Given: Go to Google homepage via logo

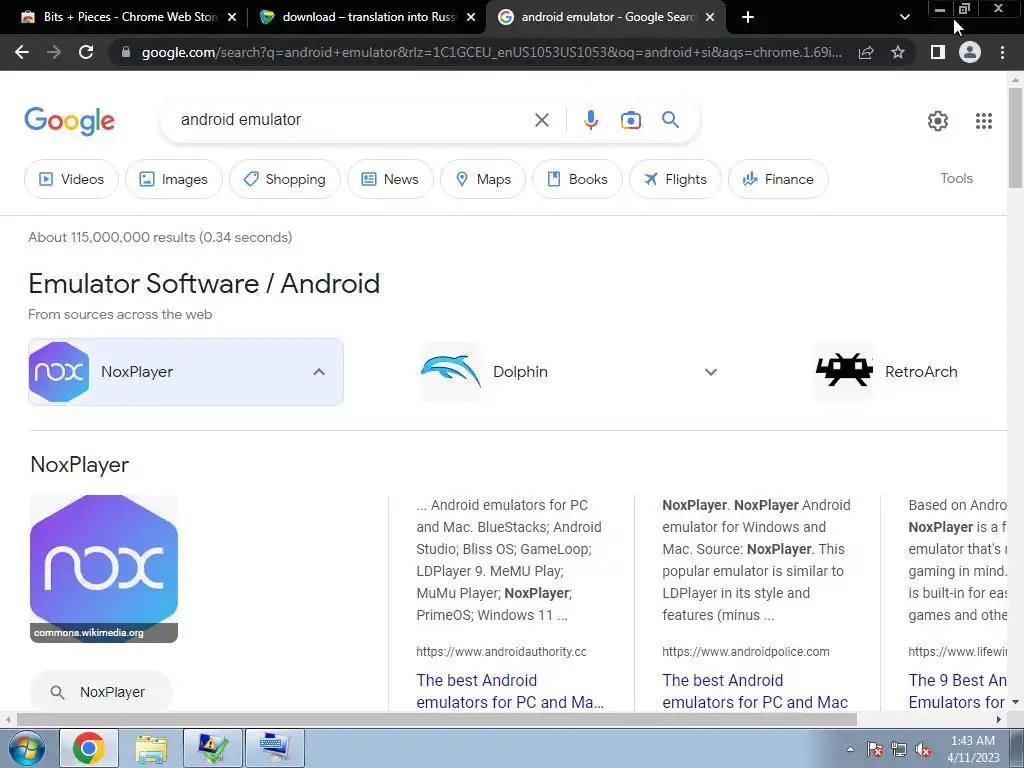Looking at the screenshot, I should point(69,121).
